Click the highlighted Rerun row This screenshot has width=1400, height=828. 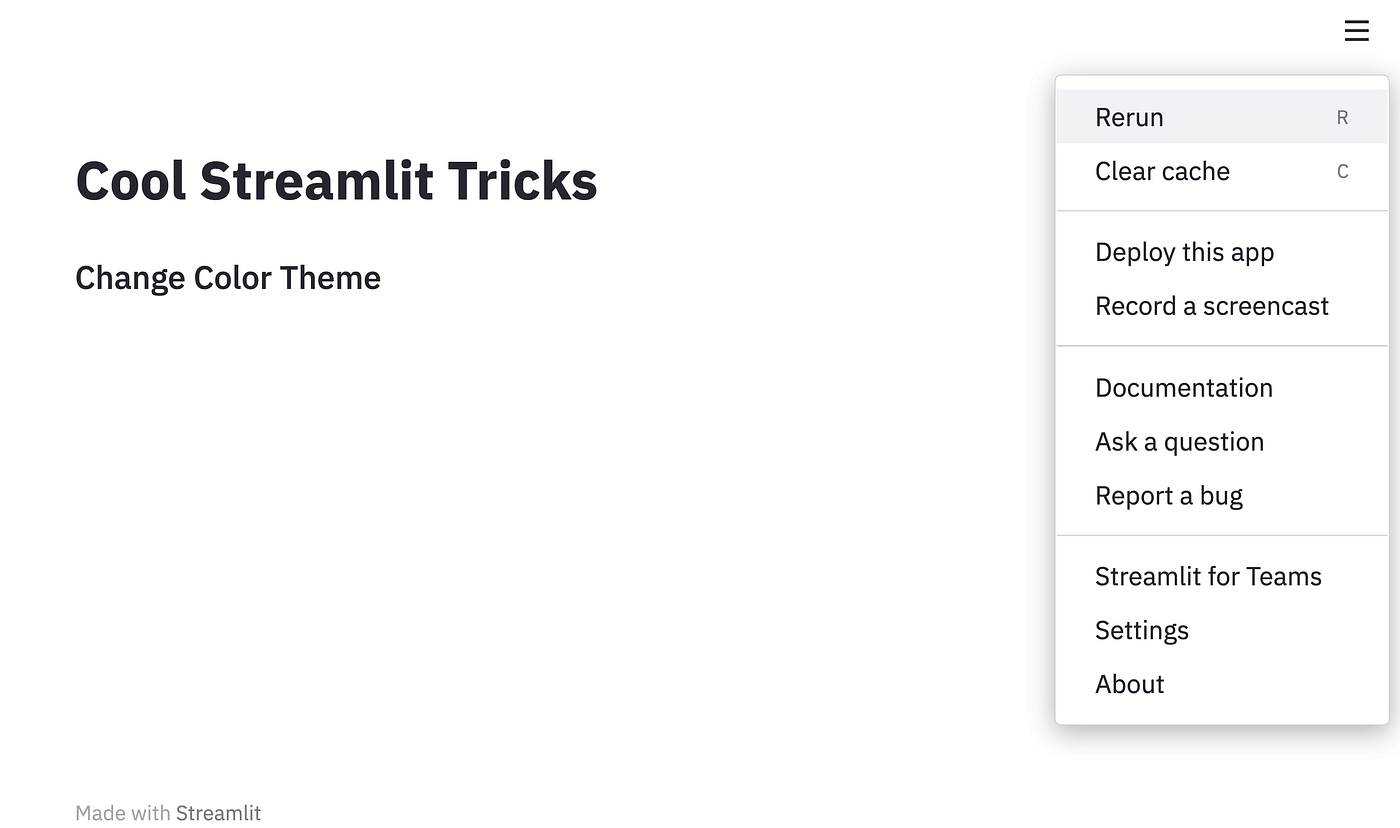point(1220,117)
